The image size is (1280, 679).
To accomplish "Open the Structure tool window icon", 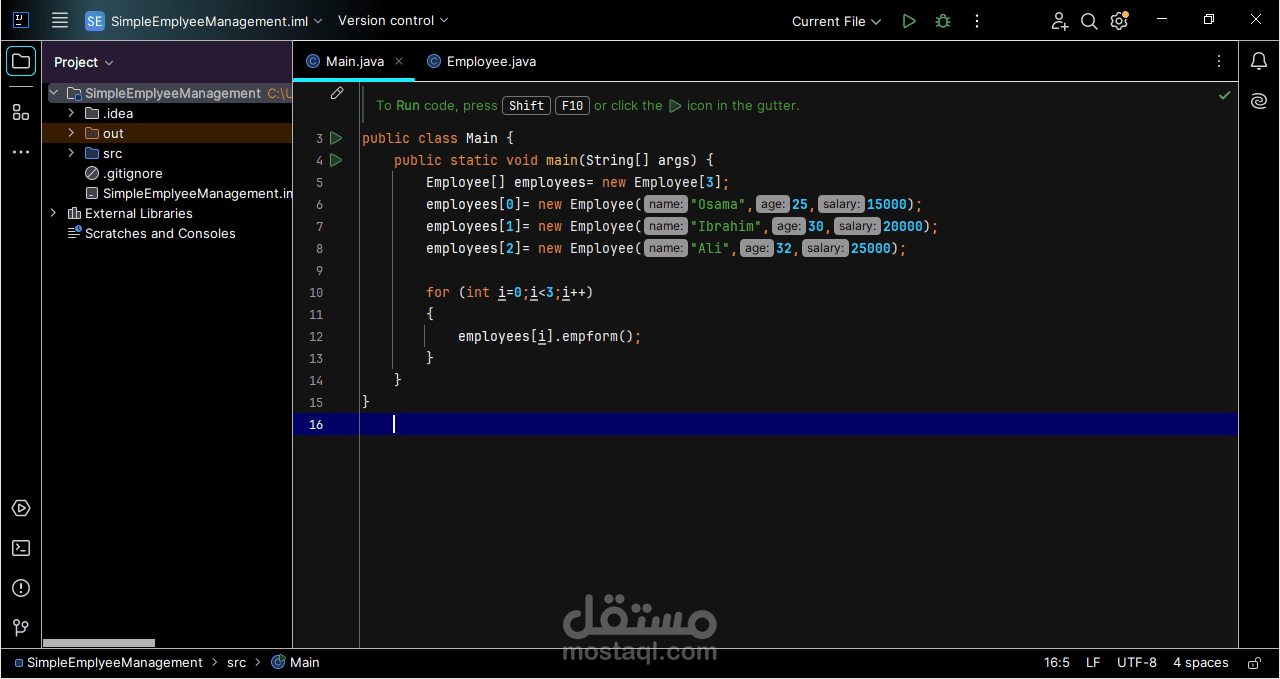I will pyautogui.click(x=21, y=112).
